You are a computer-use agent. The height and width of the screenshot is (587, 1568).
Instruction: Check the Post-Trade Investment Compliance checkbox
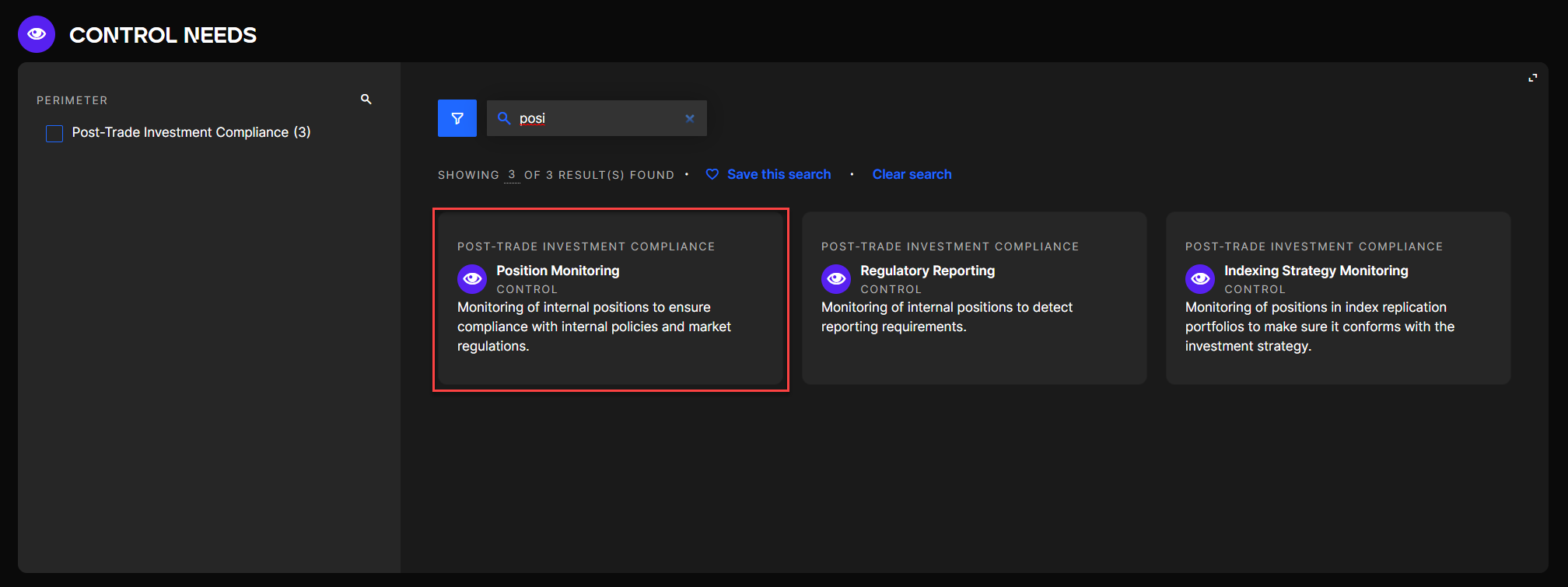54,133
